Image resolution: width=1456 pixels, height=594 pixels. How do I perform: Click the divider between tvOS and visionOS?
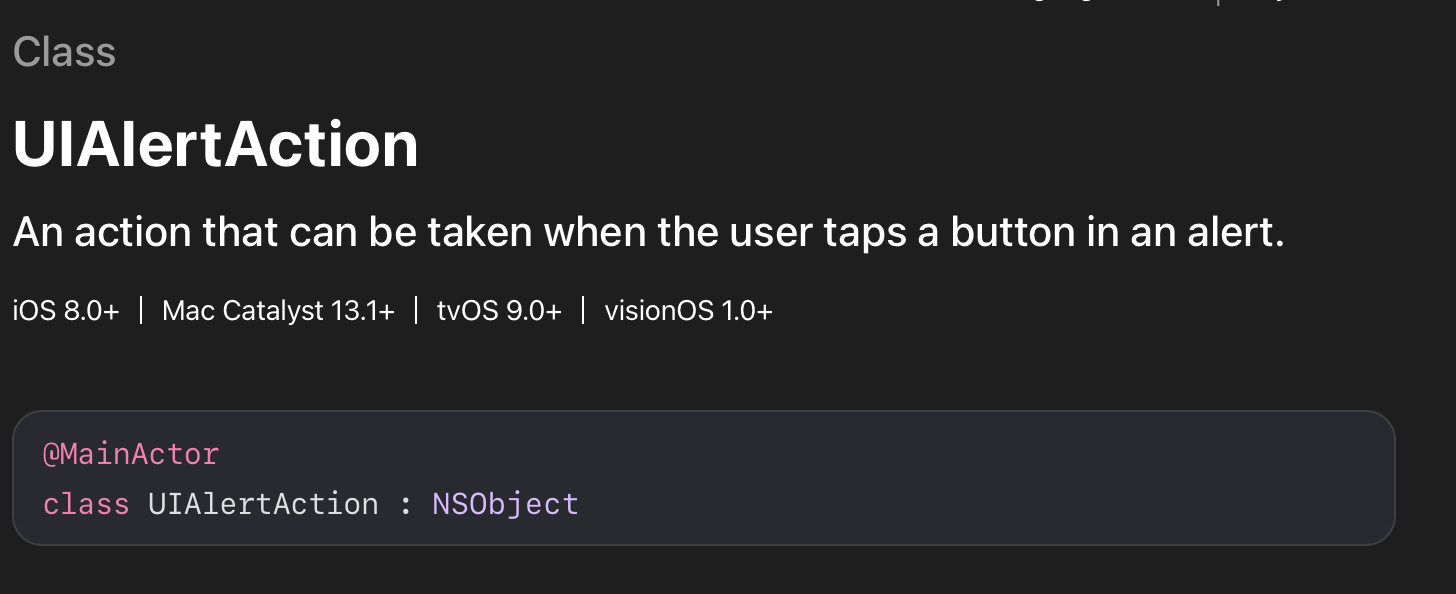(x=583, y=311)
